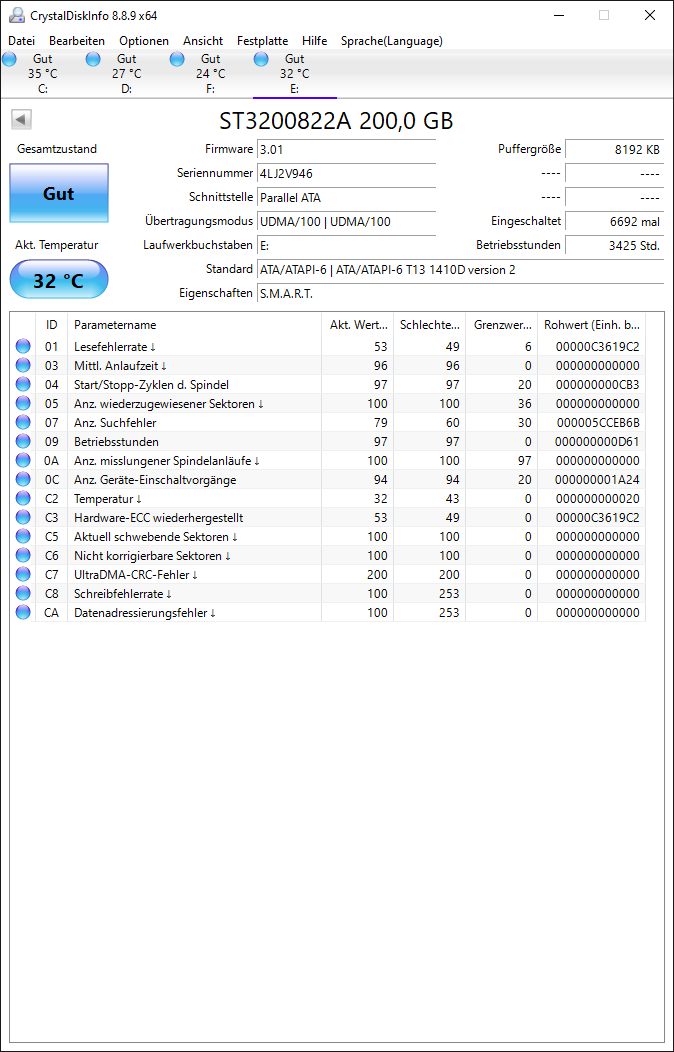Viewport: 674px width, 1052px height.
Task: Open the Festplatte menu
Action: coord(262,41)
